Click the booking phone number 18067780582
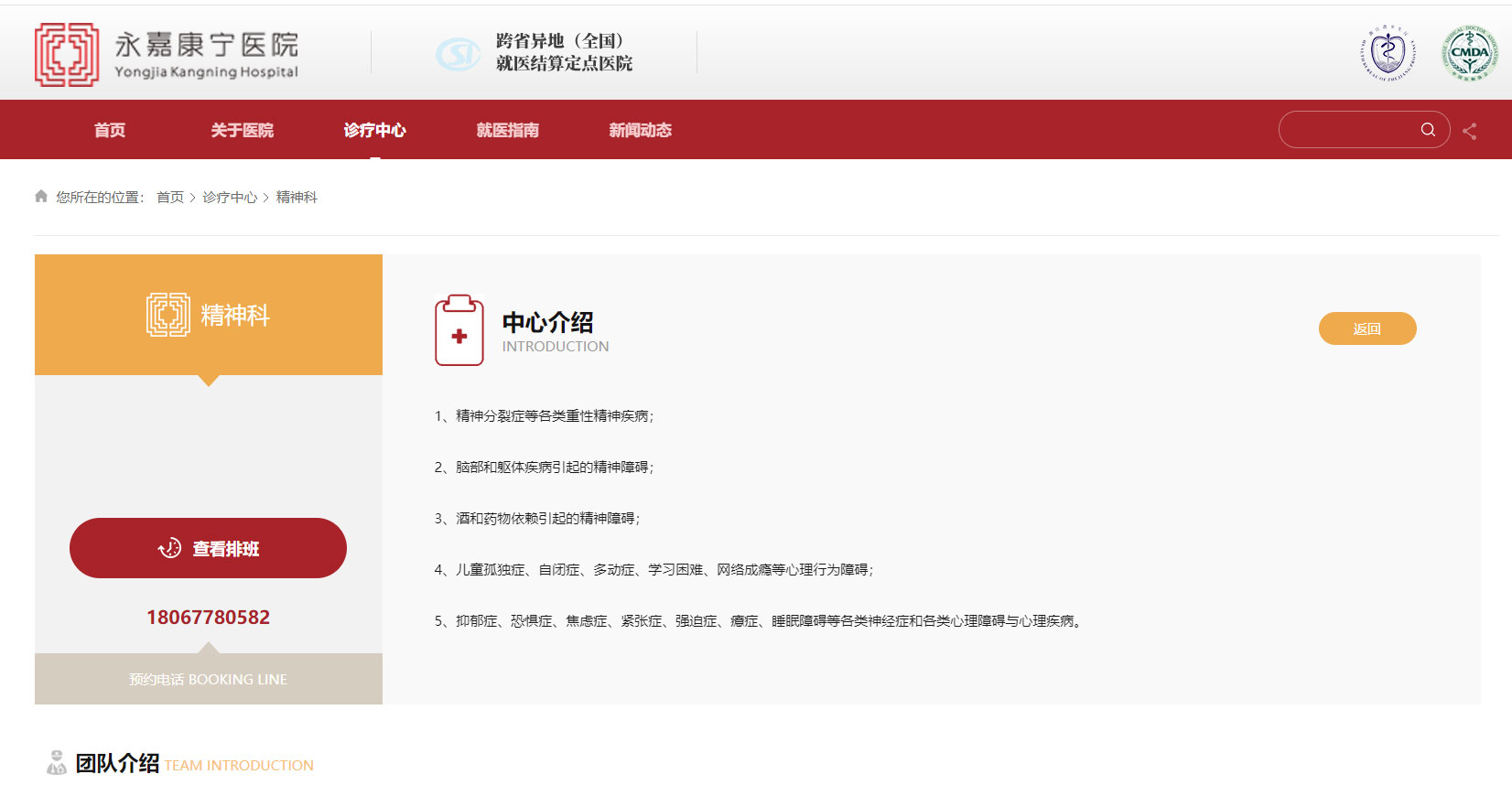Viewport: 1512px width, 796px height. 209,618
